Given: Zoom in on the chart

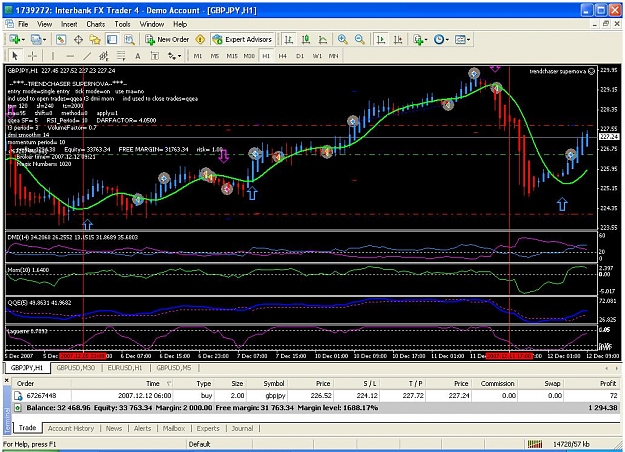Looking at the screenshot, I should pos(342,39).
